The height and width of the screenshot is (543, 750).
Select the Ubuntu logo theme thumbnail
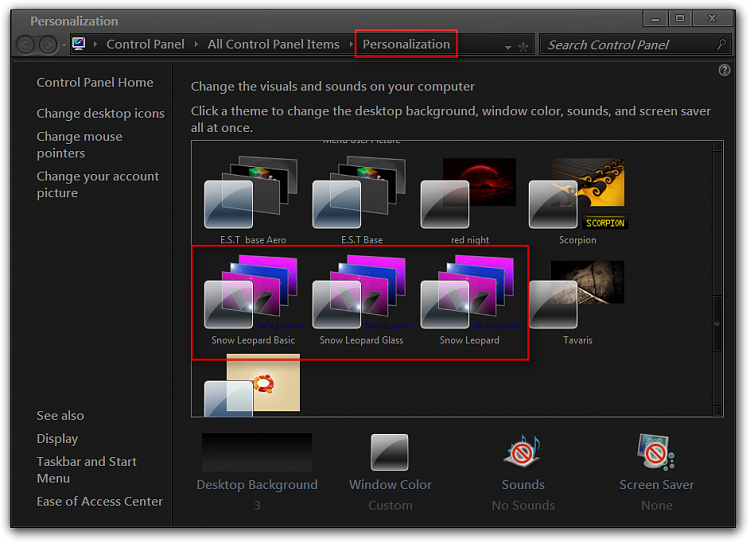(x=252, y=385)
